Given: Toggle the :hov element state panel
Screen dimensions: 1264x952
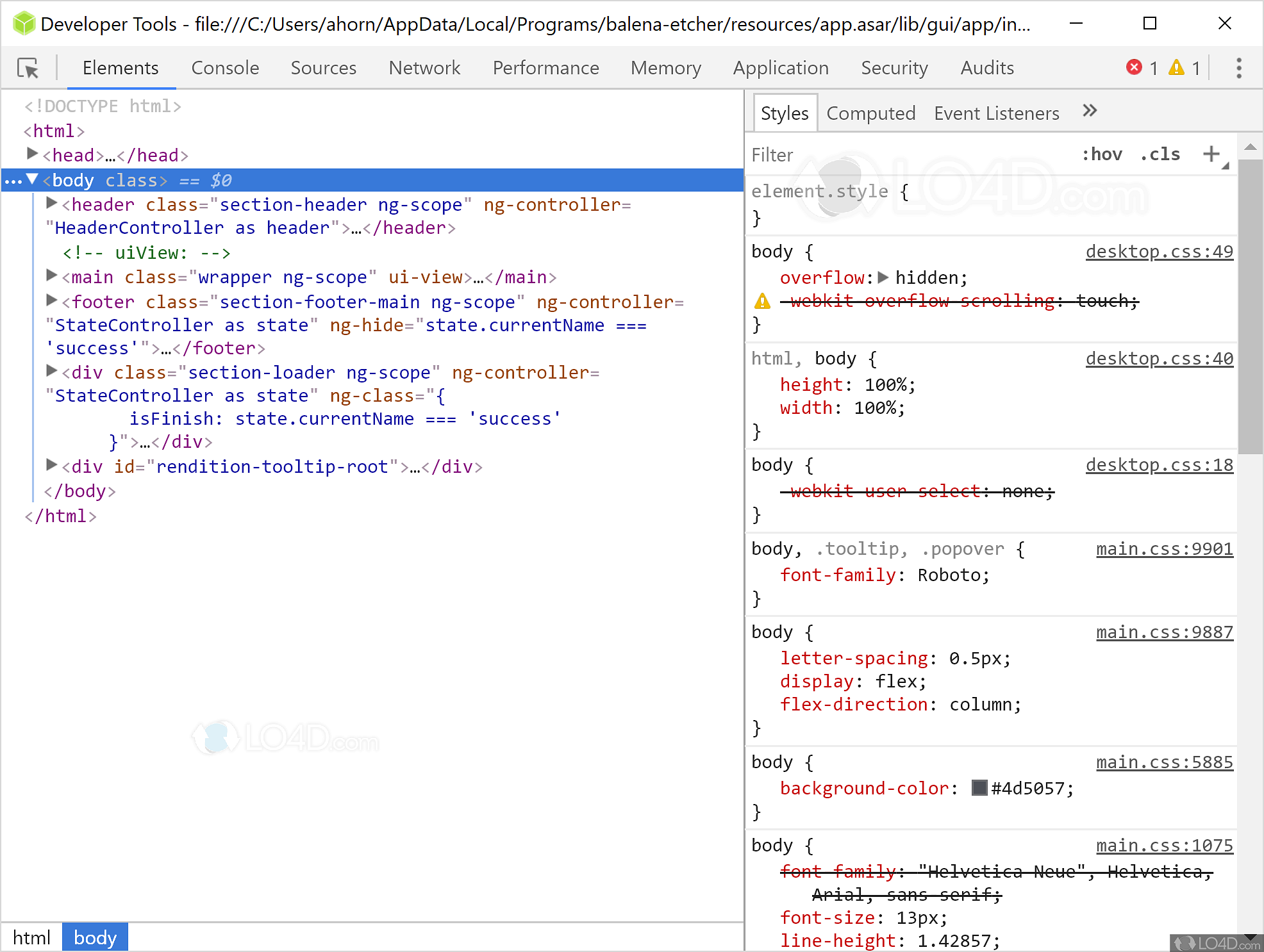Looking at the screenshot, I should tap(1102, 154).
